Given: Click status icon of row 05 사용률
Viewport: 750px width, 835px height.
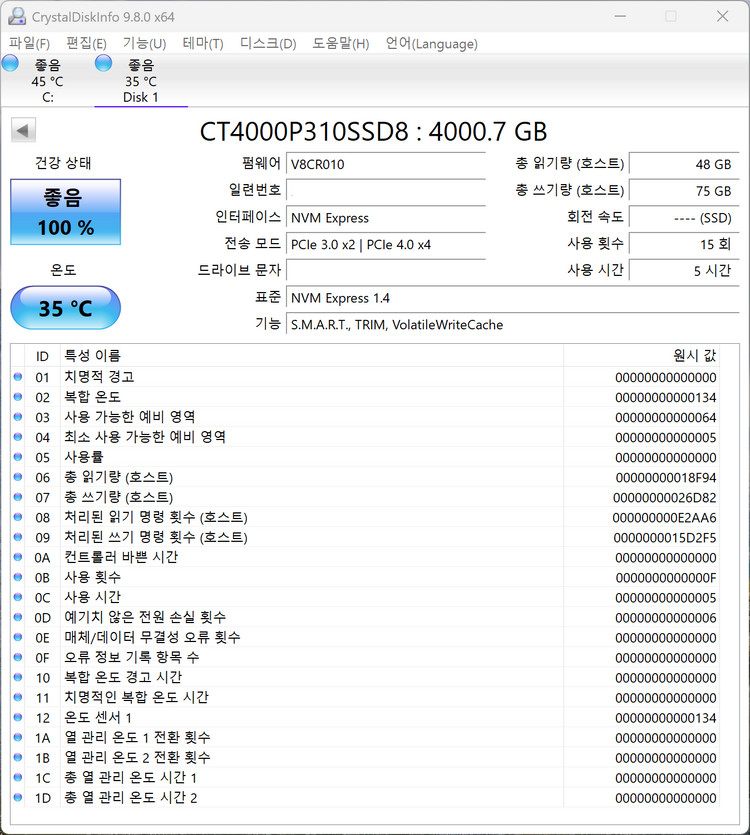Looking at the screenshot, I should click(18, 457).
